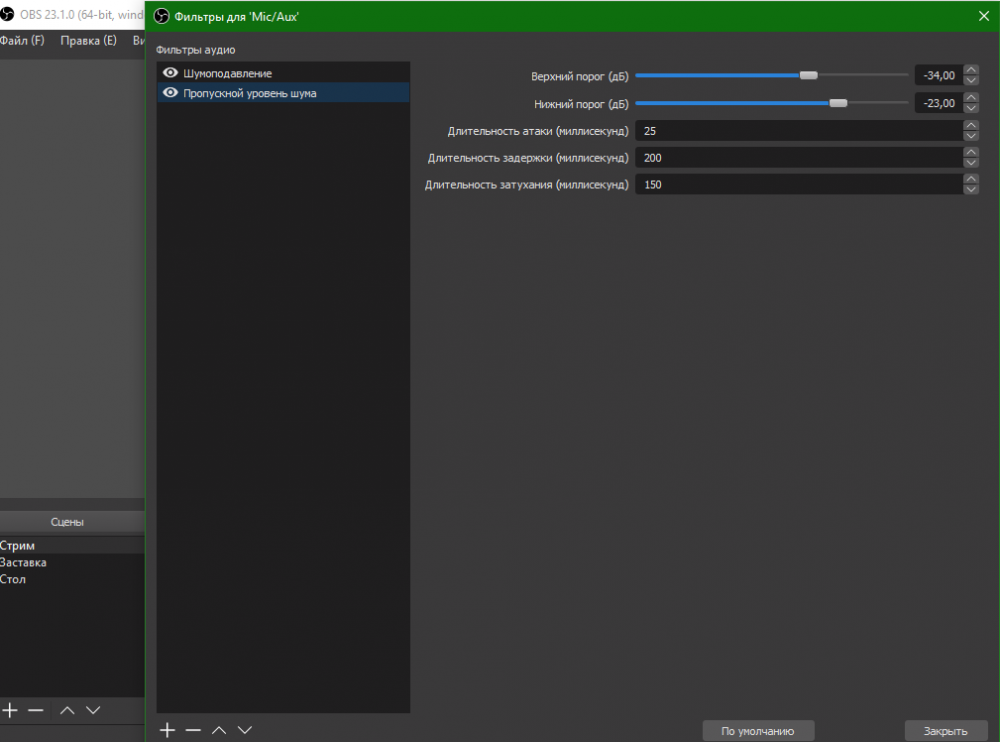Move scene down in Сцены list

(93, 710)
